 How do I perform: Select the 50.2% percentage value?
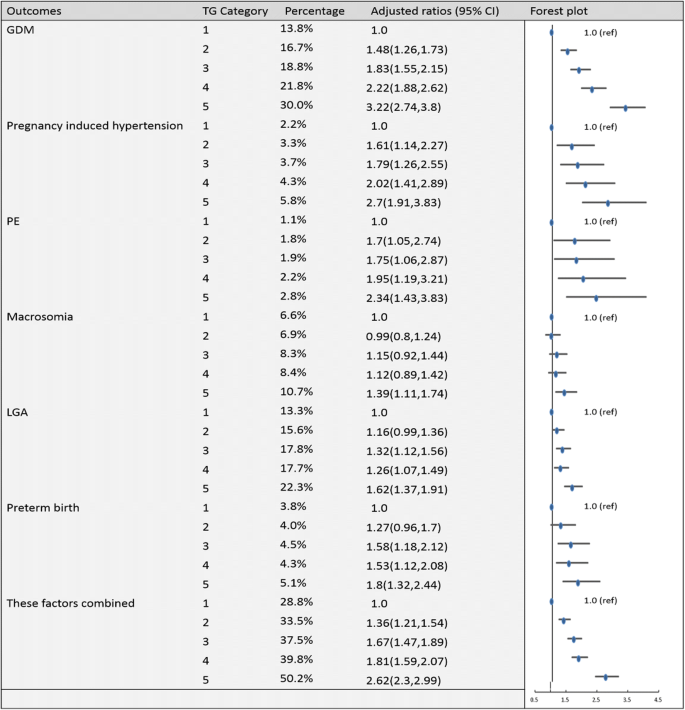point(298,679)
